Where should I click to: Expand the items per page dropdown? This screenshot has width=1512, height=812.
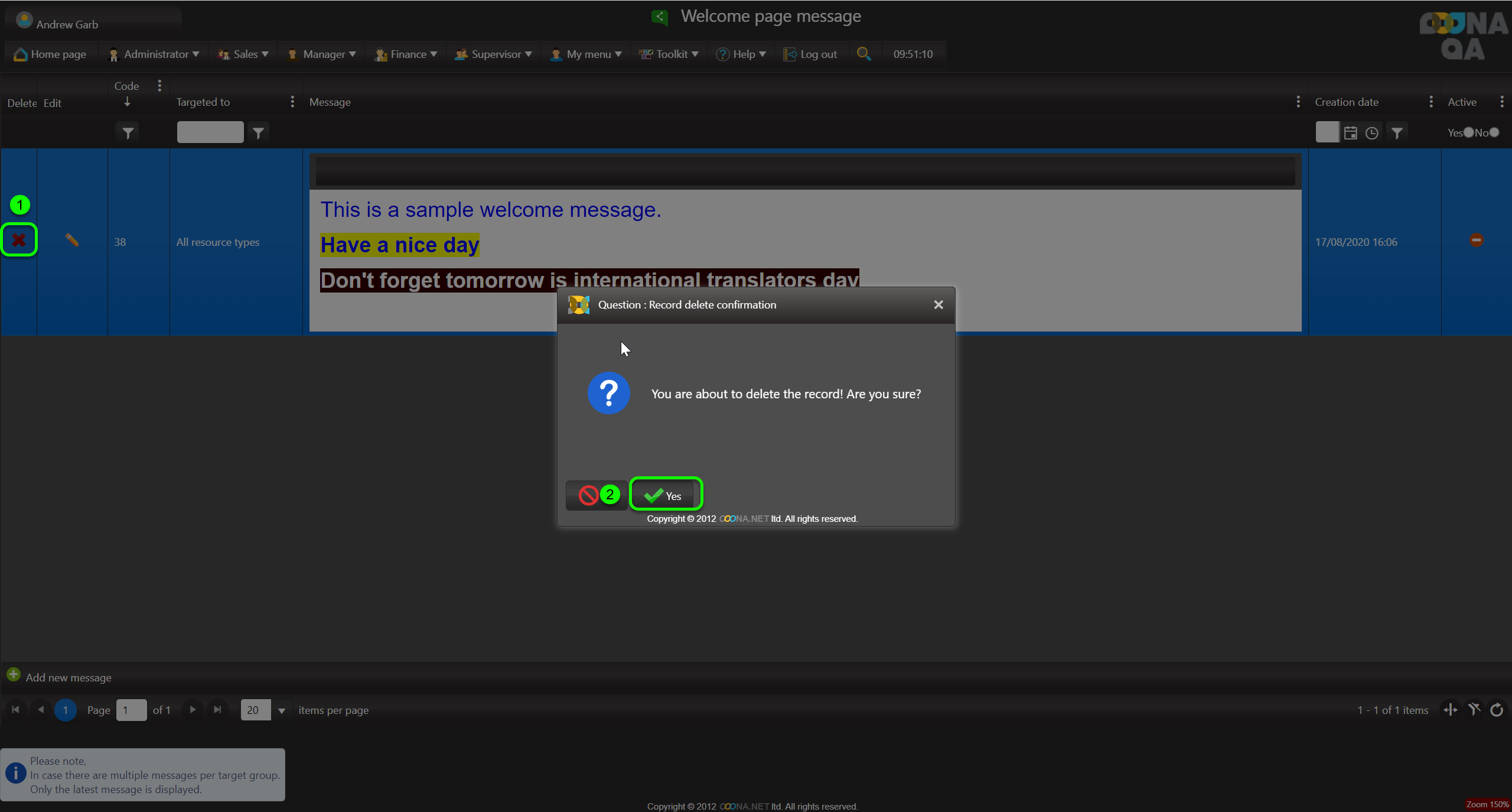click(x=282, y=710)
